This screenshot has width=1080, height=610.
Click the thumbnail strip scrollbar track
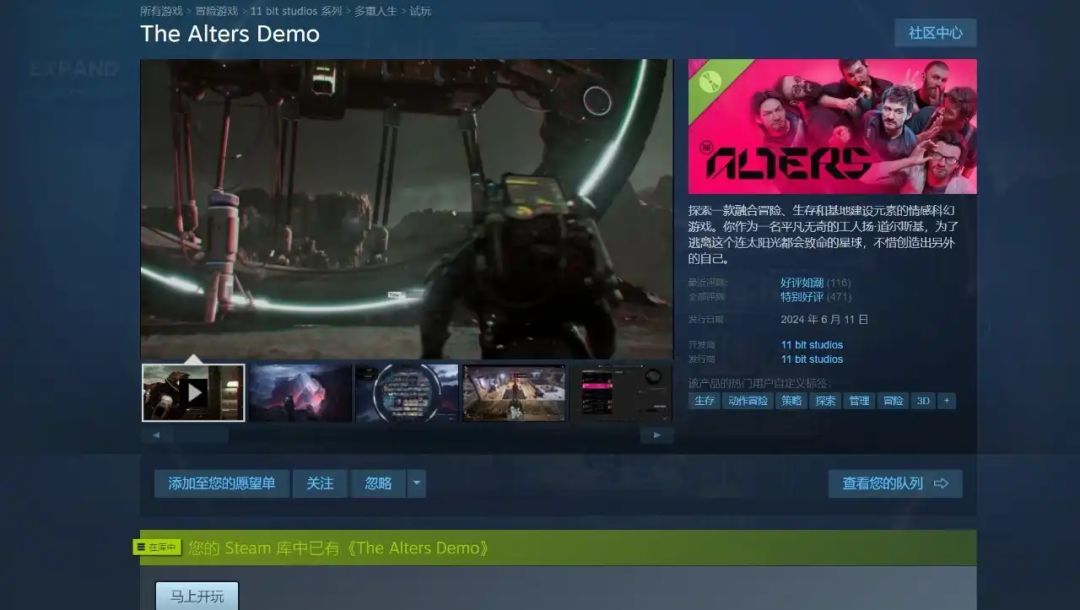(434, 435)
